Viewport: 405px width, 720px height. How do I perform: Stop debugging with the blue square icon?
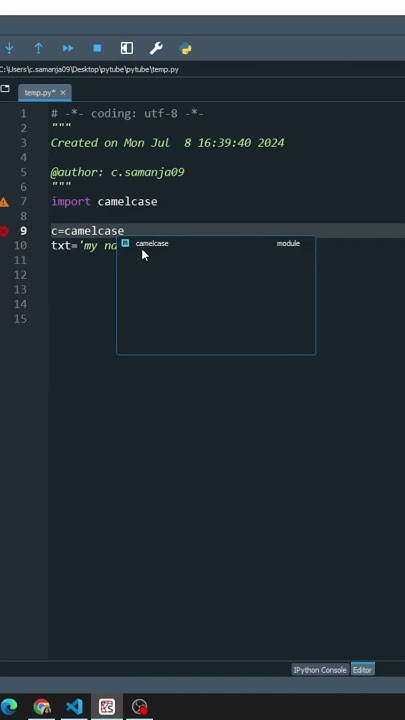tap(97, 48)
